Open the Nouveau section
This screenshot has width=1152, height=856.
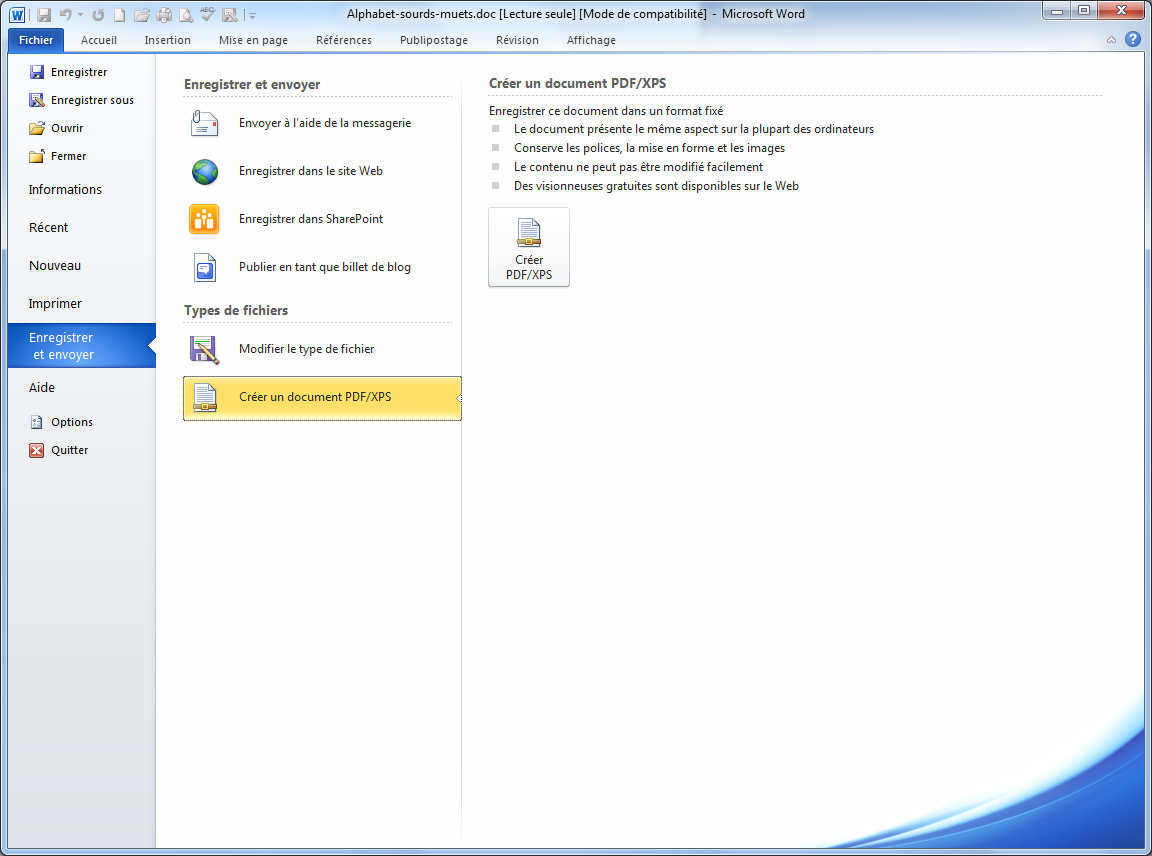coord(55,266)
